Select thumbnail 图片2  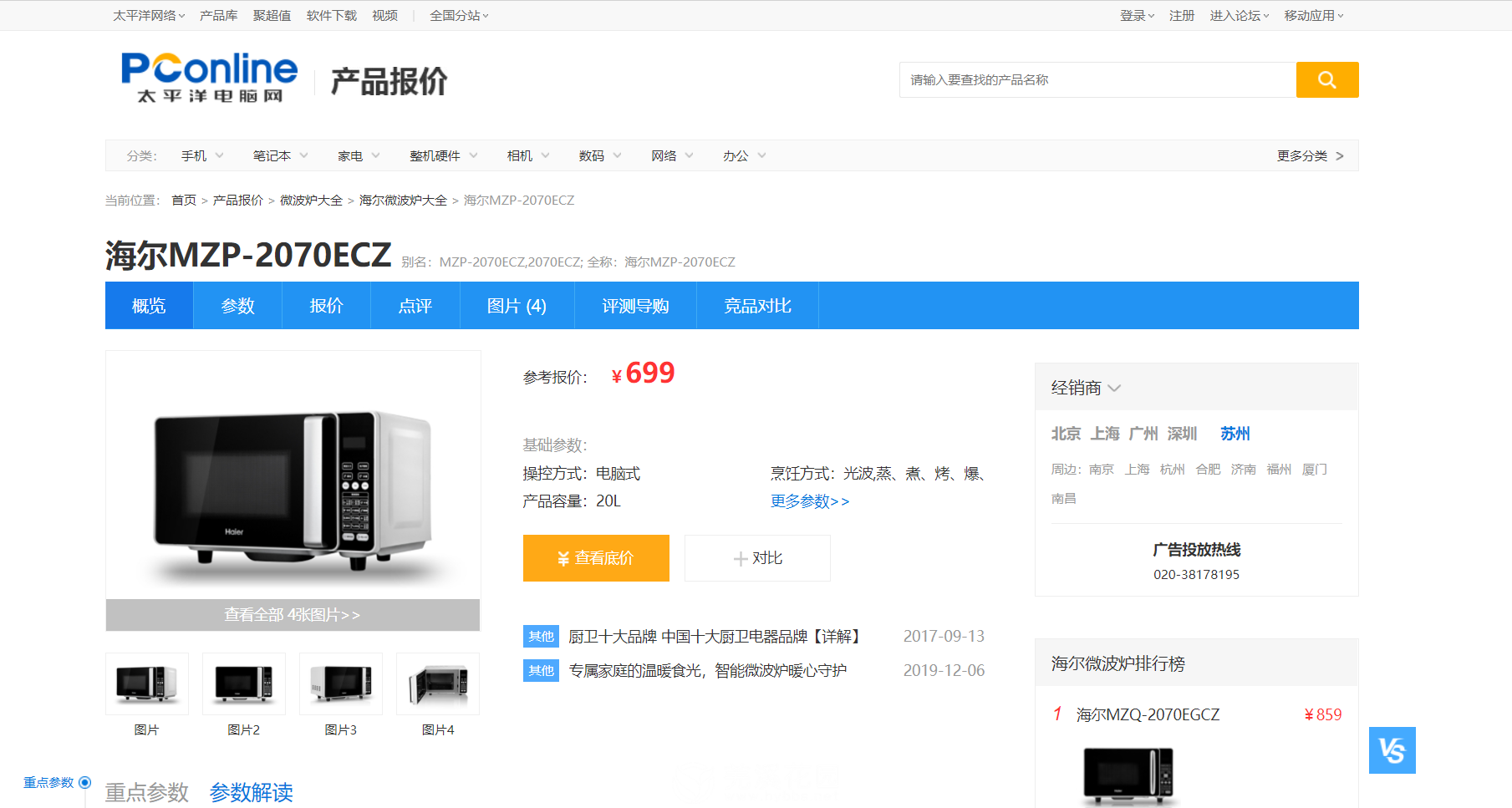(x=244, y=683)
